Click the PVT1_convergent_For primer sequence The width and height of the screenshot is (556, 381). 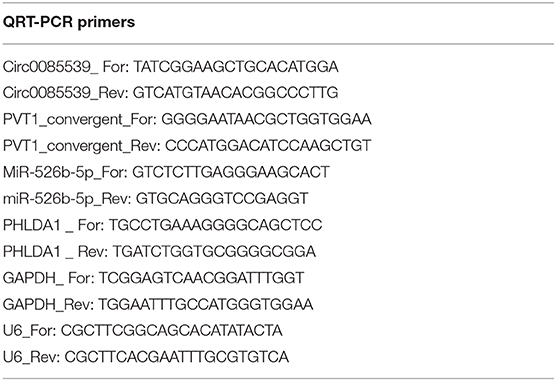click(266, 119)
